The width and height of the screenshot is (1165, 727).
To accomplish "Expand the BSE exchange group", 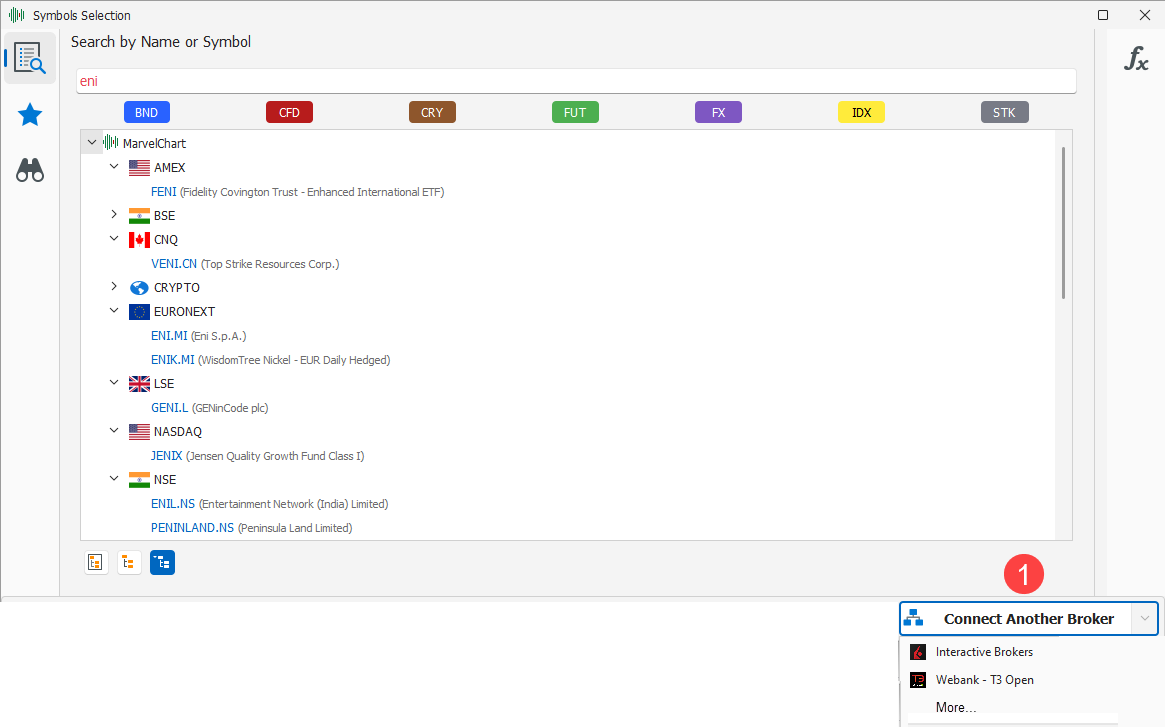I will pyautogui.click(x=114, y=214).
